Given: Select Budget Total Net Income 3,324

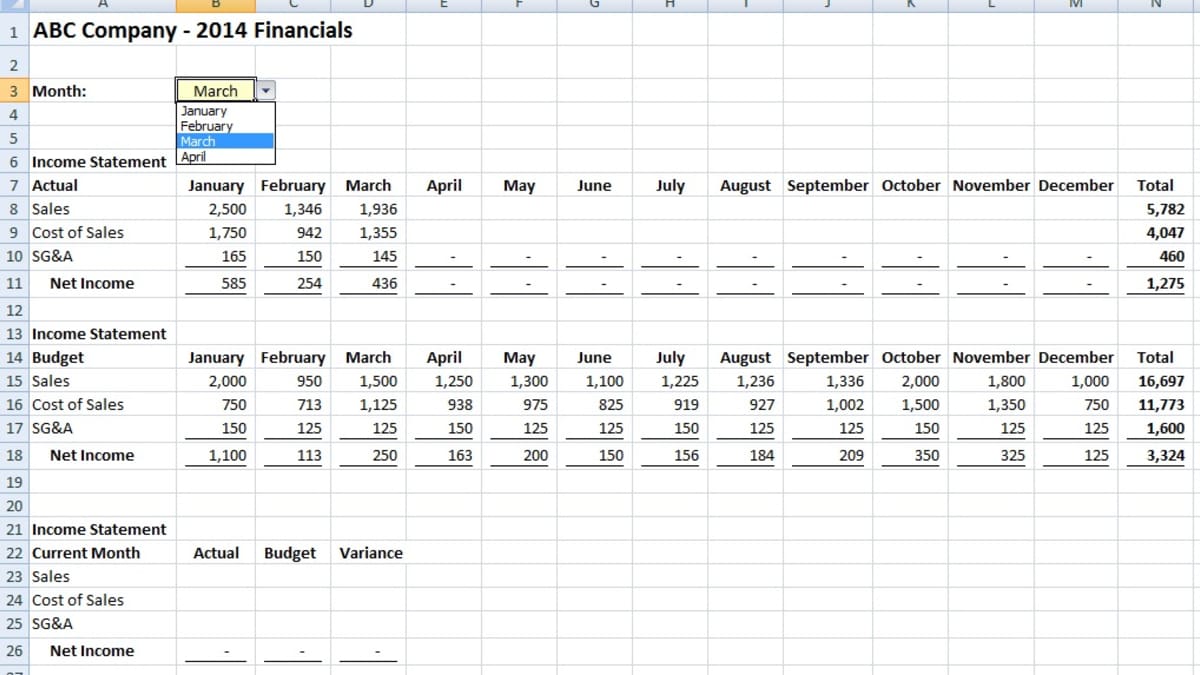Looking at the screenshot, I should click(x=1163, y=456).
